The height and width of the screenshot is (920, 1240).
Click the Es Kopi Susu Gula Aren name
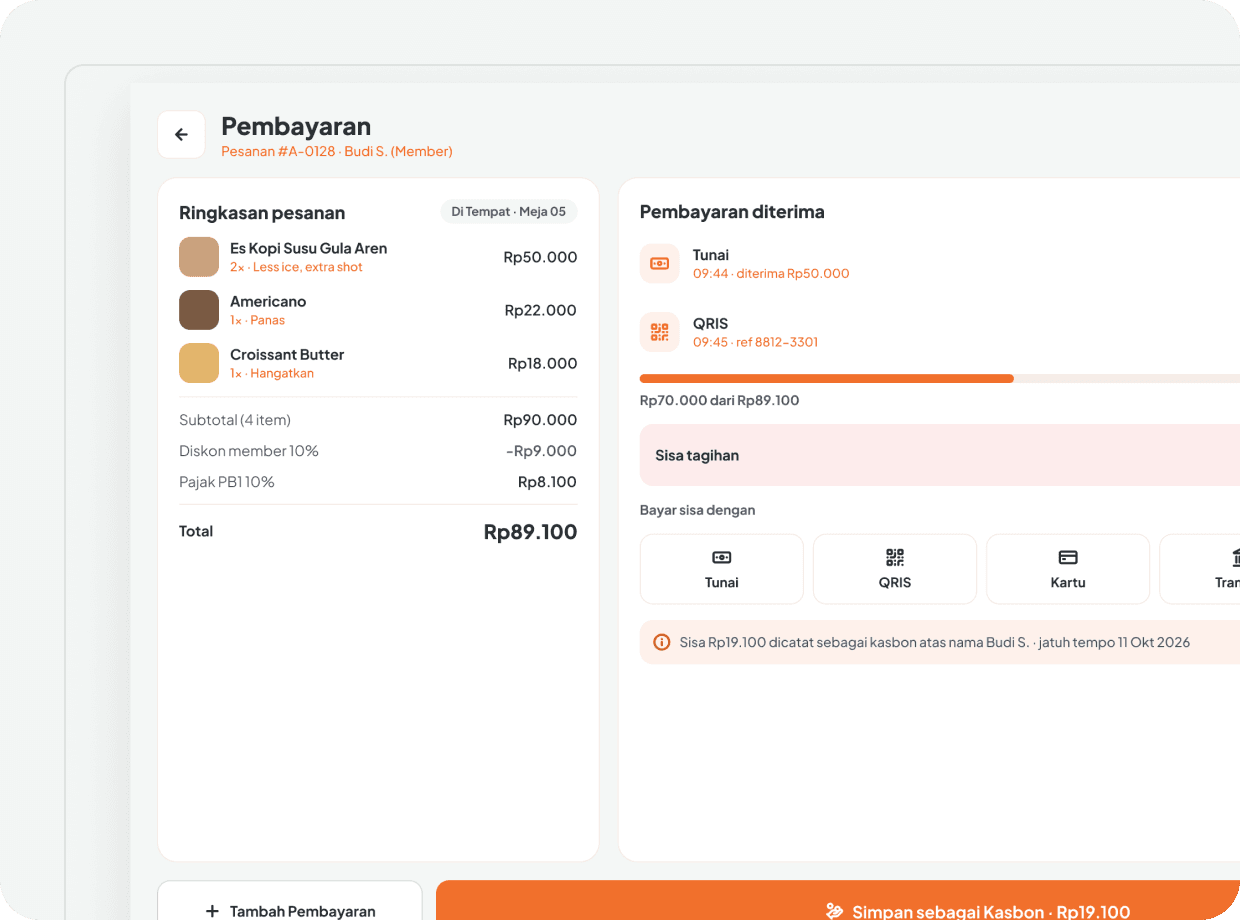(308, 248)
